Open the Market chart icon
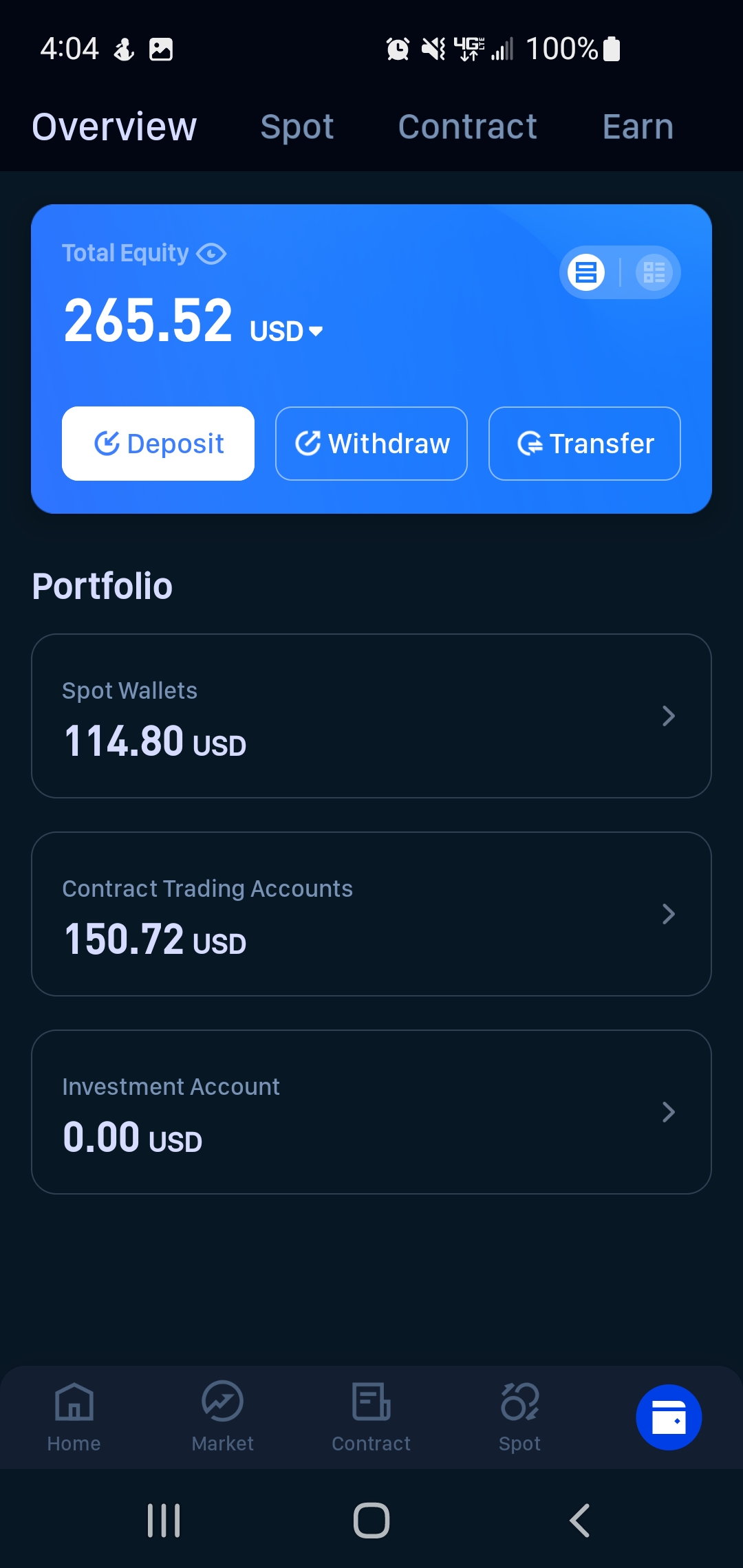The width and height of the screenshot is (743, 1568). click(222, 1401)
